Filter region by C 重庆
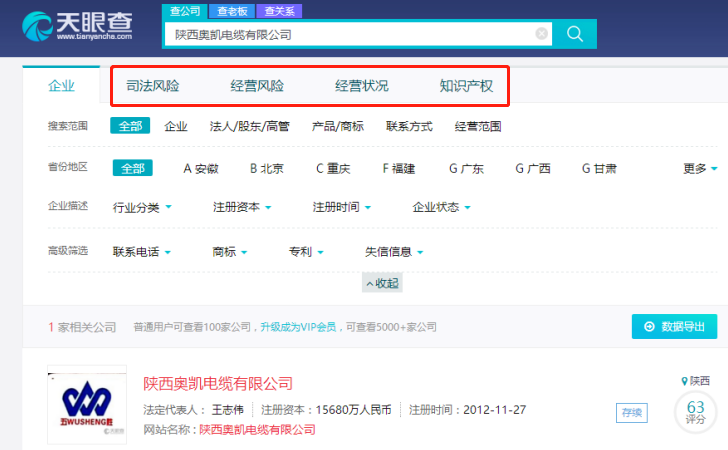The height and width of the screenshot is (450, 728). tap(333, 169)
